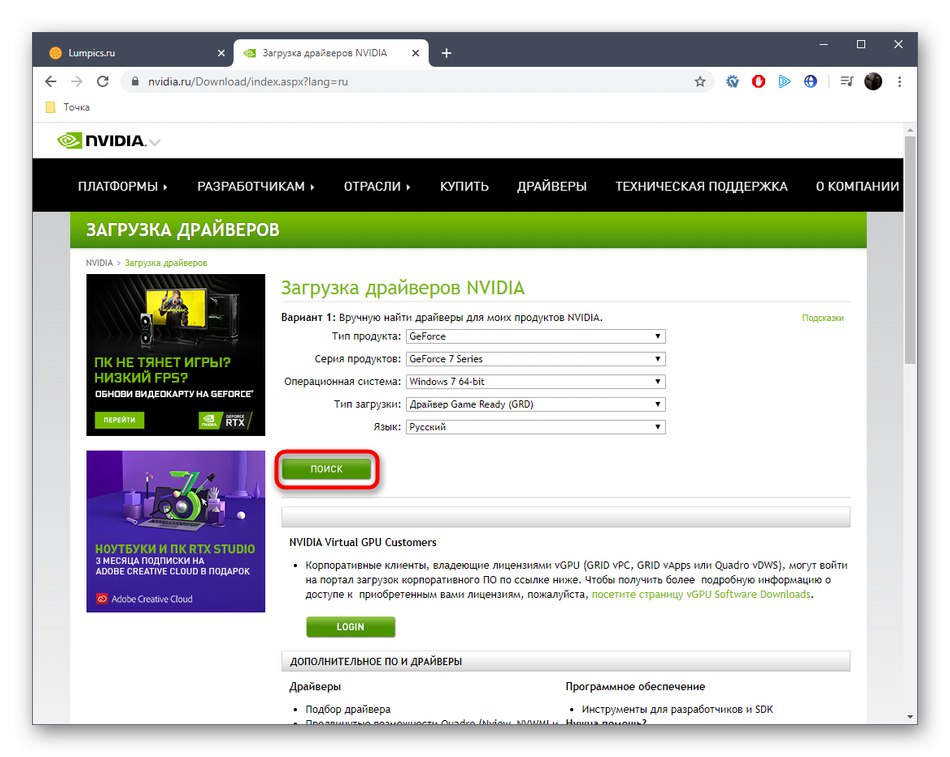Image resolution: width=950 pixels, height=757 pixels.
Task: Click О КОМПАНИИ menu item
Action: (857, 186)
